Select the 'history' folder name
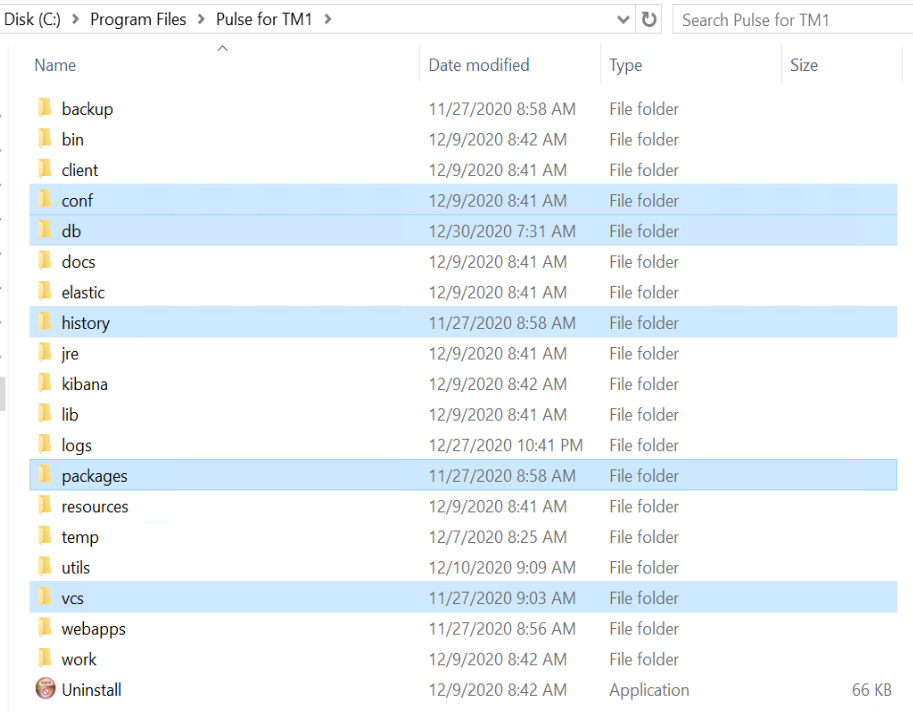This screenshot has width=913, height=712. pos(86,323)
